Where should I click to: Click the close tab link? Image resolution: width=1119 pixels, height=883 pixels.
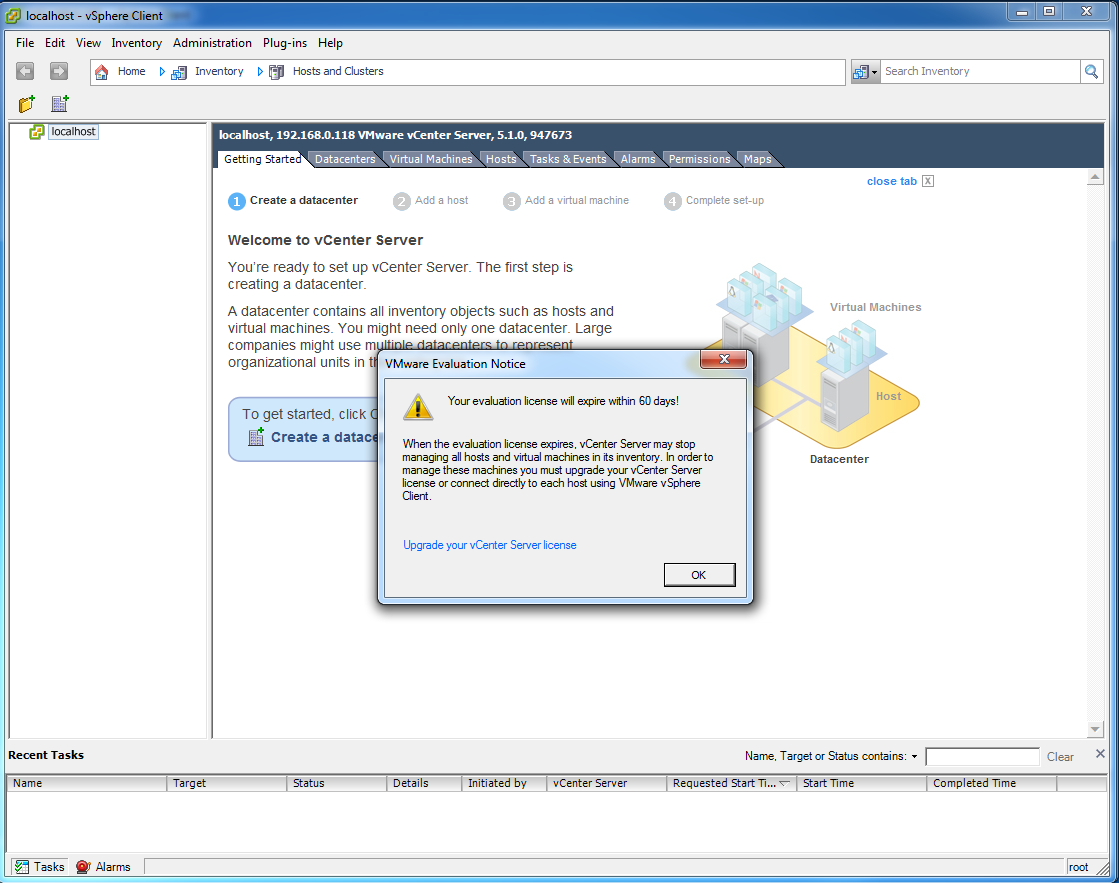891,181
